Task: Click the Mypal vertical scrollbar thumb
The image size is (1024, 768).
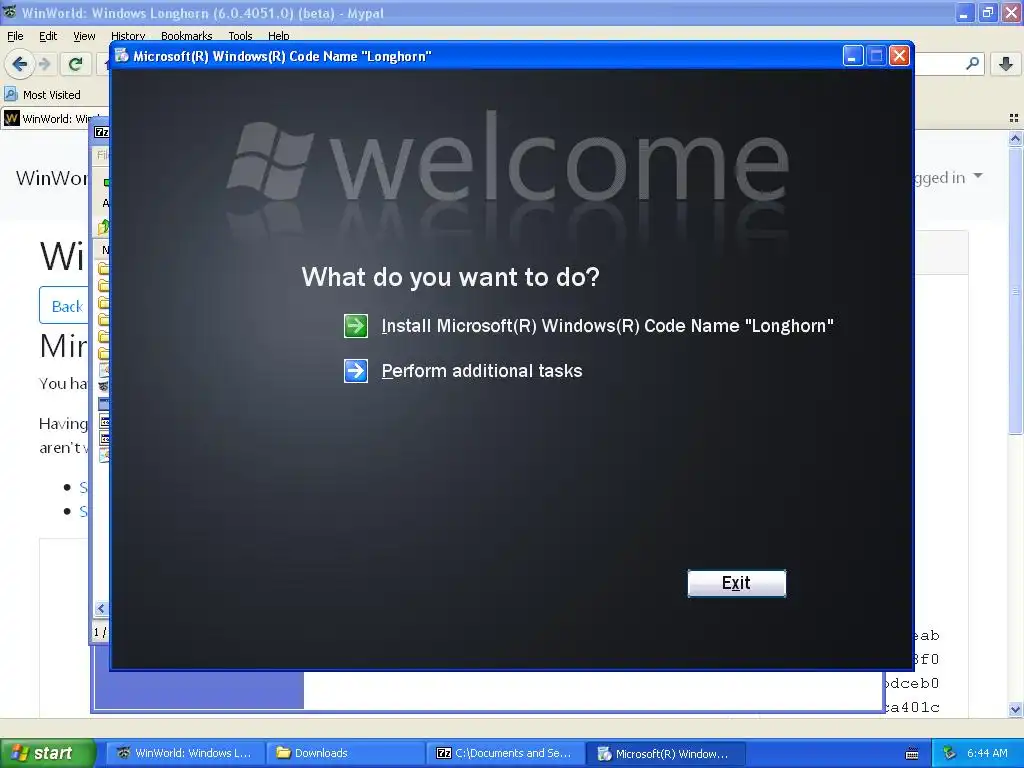Action: coord(1015,290)
